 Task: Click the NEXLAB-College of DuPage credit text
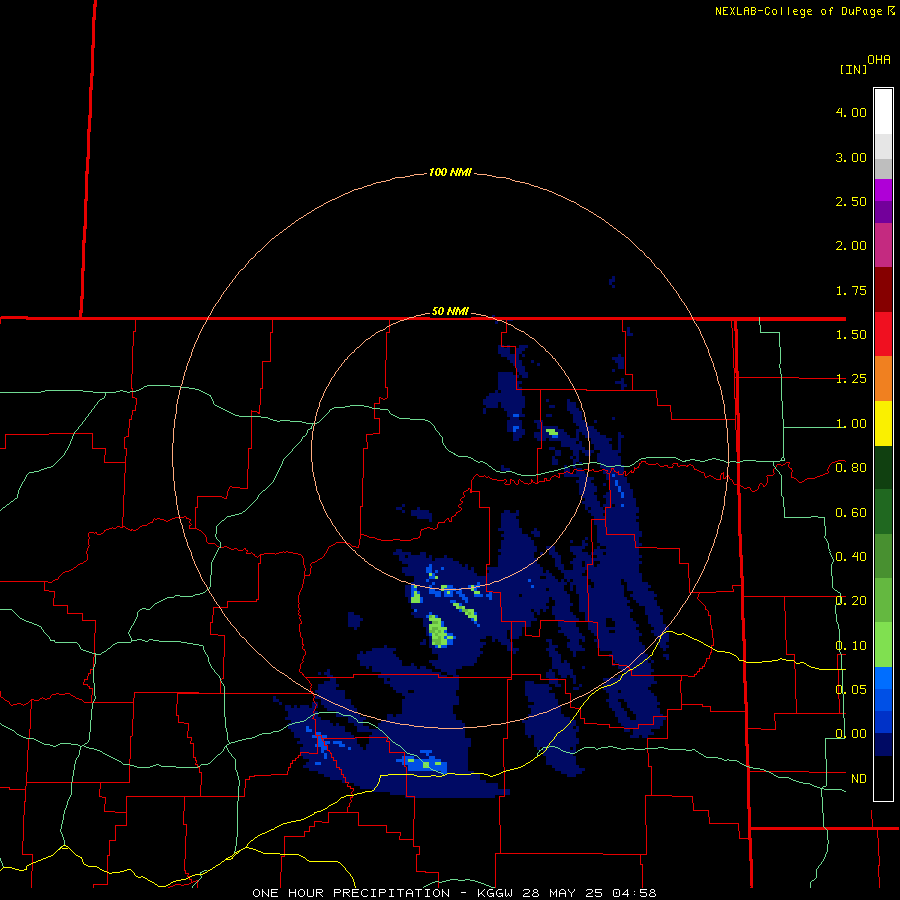point(798,11)
